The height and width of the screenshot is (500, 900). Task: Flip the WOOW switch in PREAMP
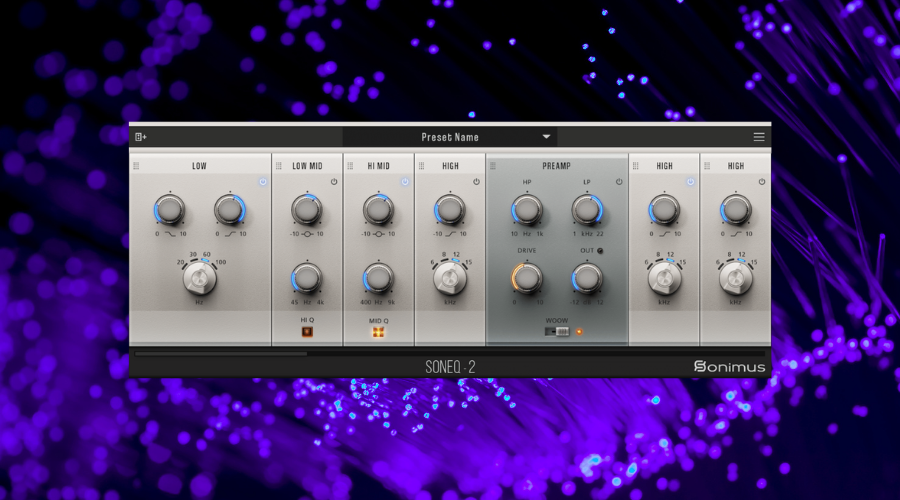[x=557, y=332]
